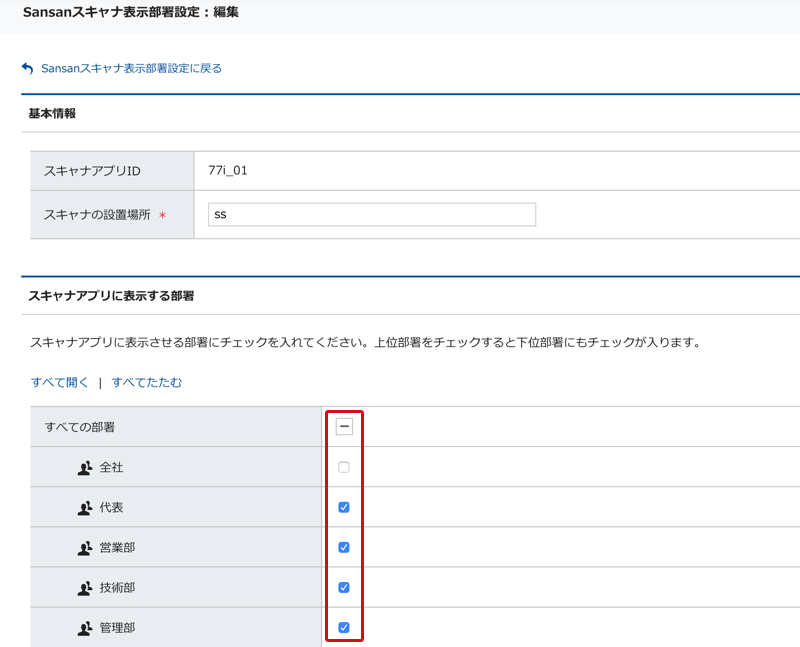Toggle the すべての部署 indeterminate checkbox
Screen dimensions: 800x647
[344, 427]
